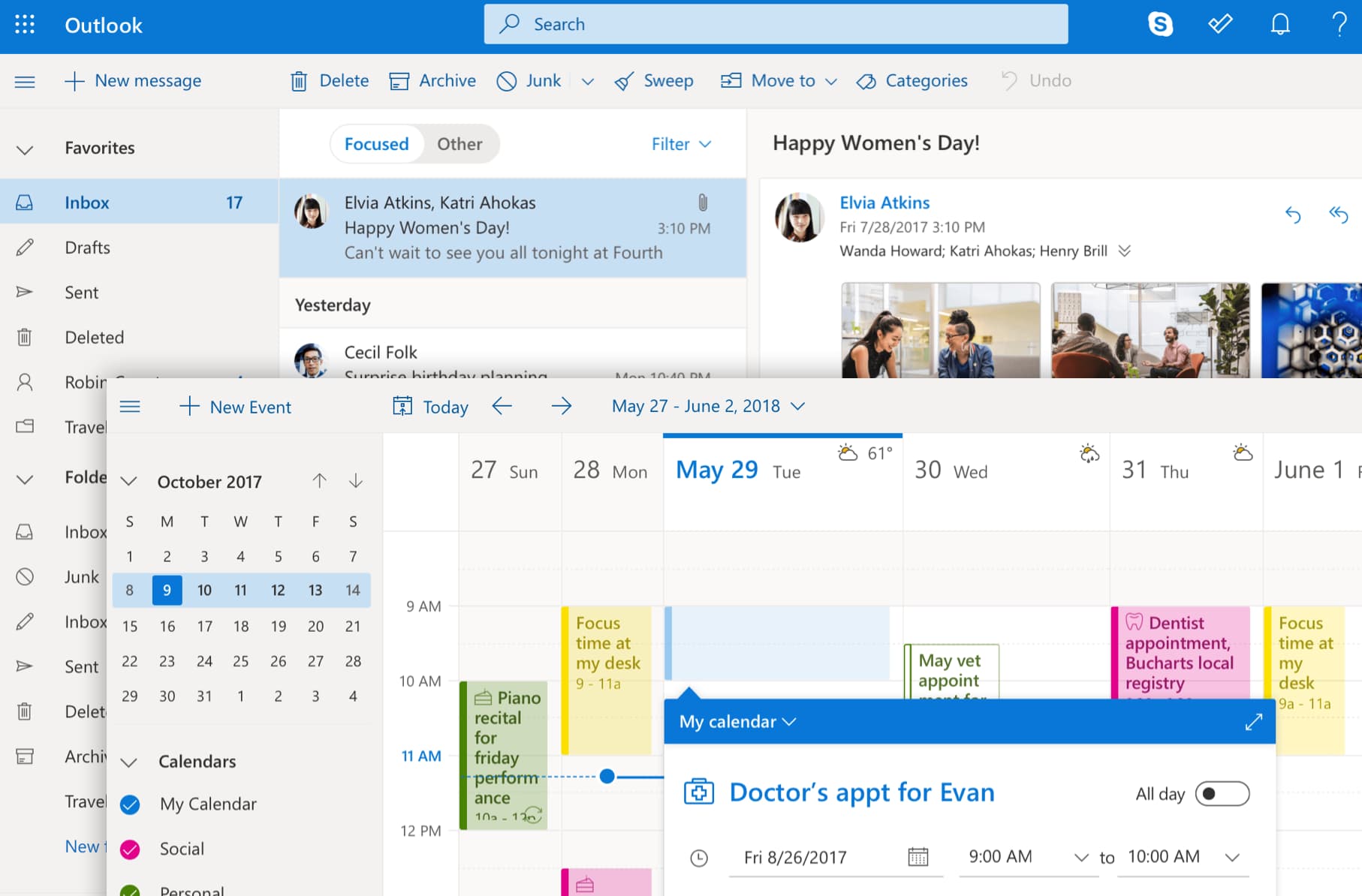
Task: Toggle the Personal calendar checkbox
Action: [x=130, y=890]
